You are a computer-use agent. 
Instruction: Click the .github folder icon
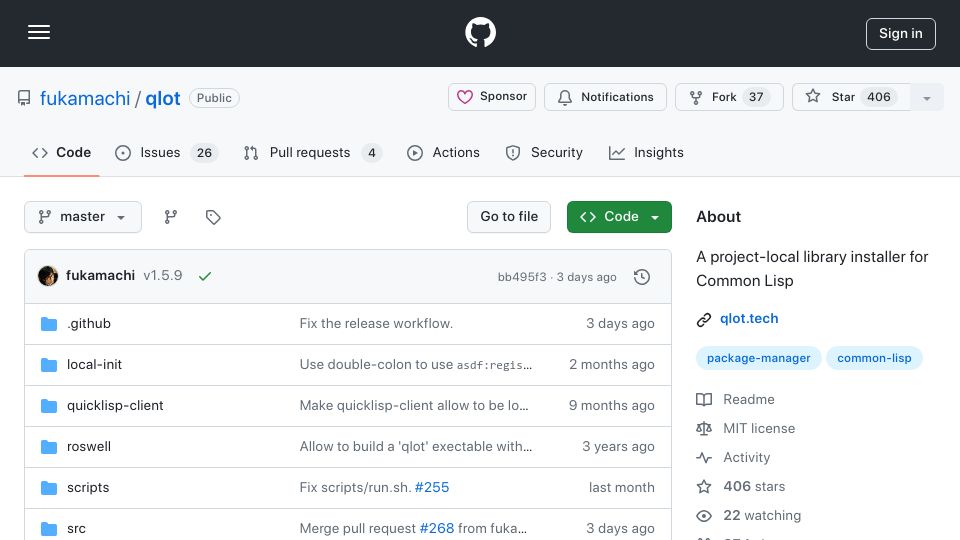coord(49,324)
